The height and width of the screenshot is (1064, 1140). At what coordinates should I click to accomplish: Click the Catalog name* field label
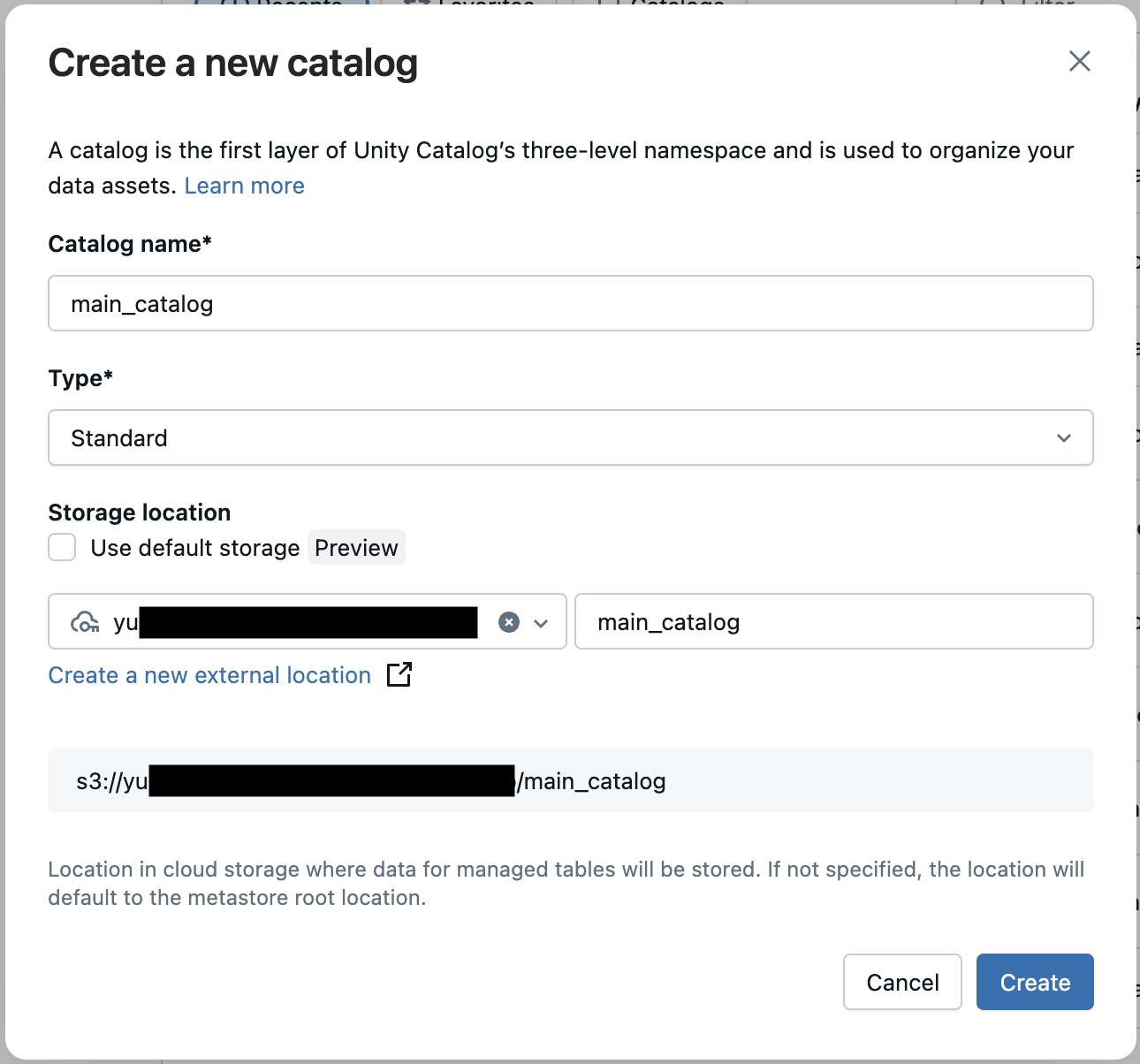coord(130,244)
